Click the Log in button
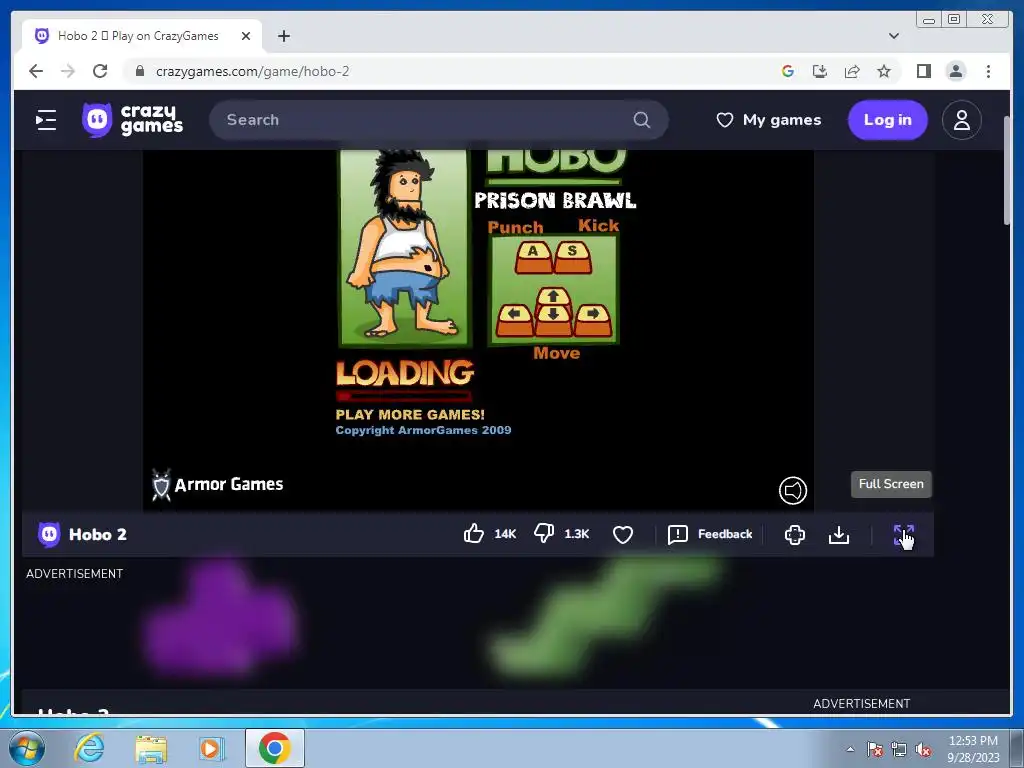1024x768 pixels. 887,120
